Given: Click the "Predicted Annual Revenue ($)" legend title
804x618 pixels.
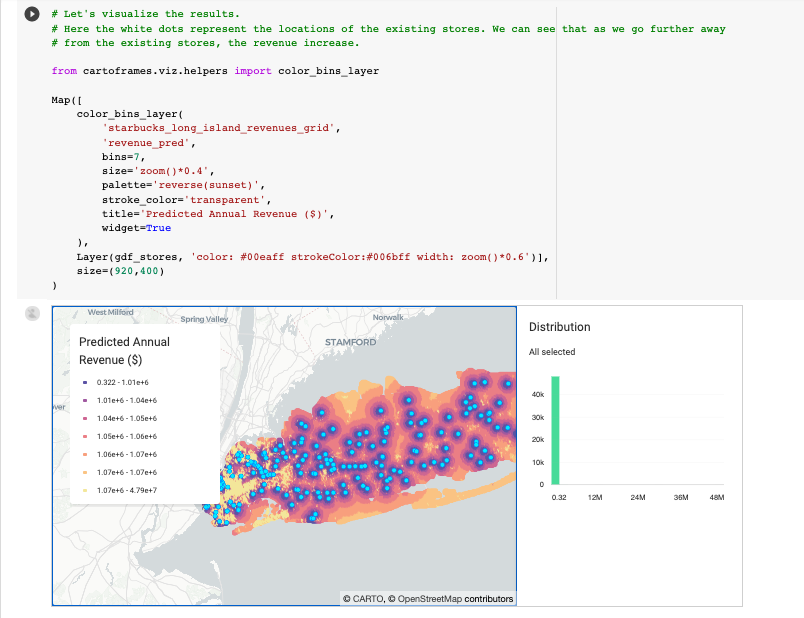Looking at the screenshot, I should click(123, 350).
